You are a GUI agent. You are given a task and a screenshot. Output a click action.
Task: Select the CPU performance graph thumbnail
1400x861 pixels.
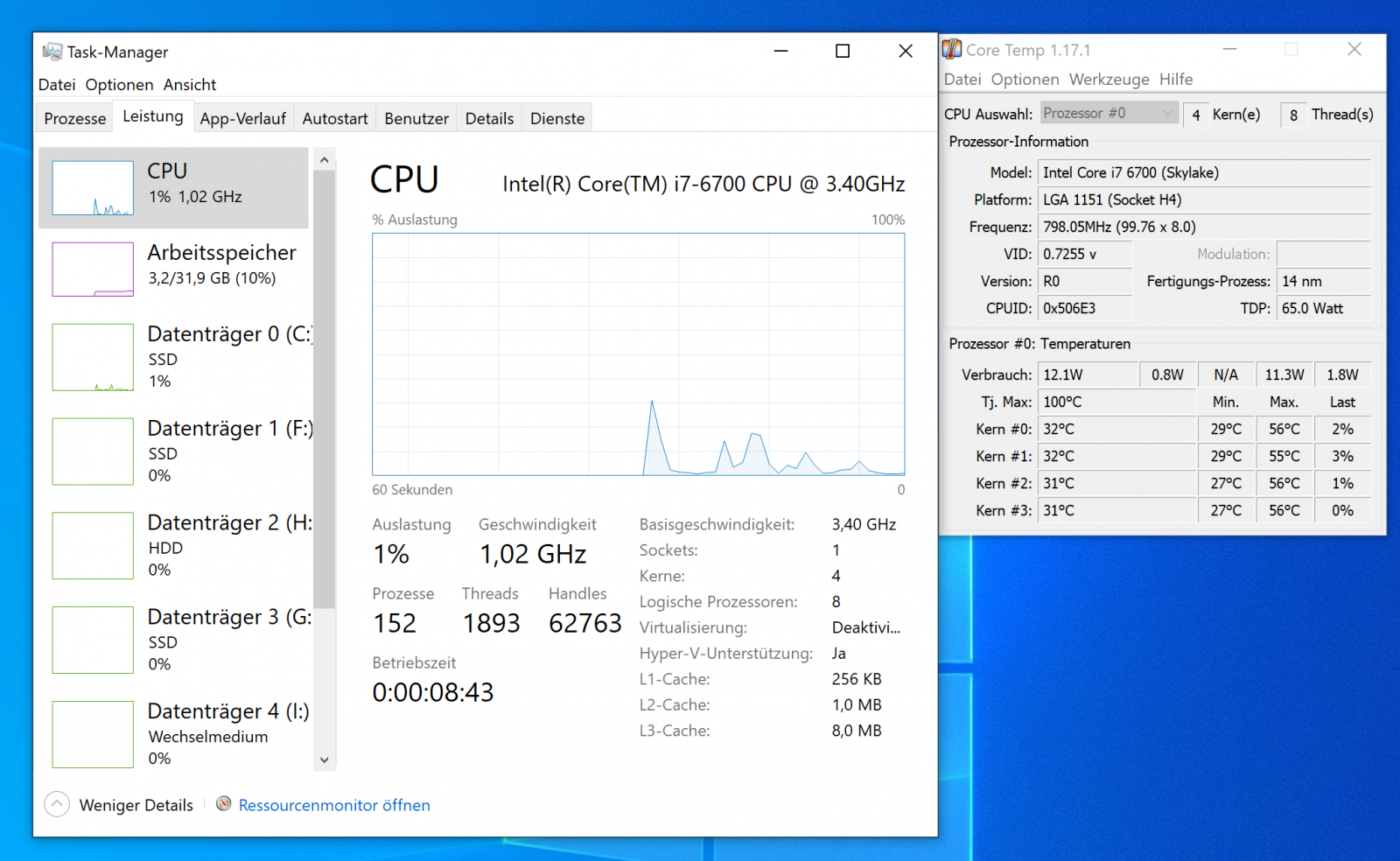(93, 188)
